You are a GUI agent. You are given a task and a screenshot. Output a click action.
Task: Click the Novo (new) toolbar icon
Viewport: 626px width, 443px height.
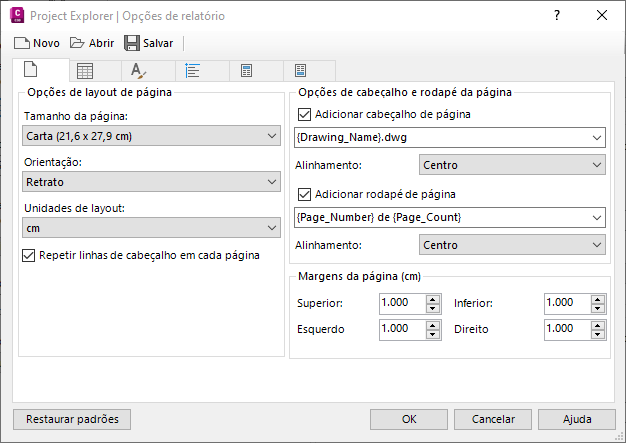coord(22,43)
